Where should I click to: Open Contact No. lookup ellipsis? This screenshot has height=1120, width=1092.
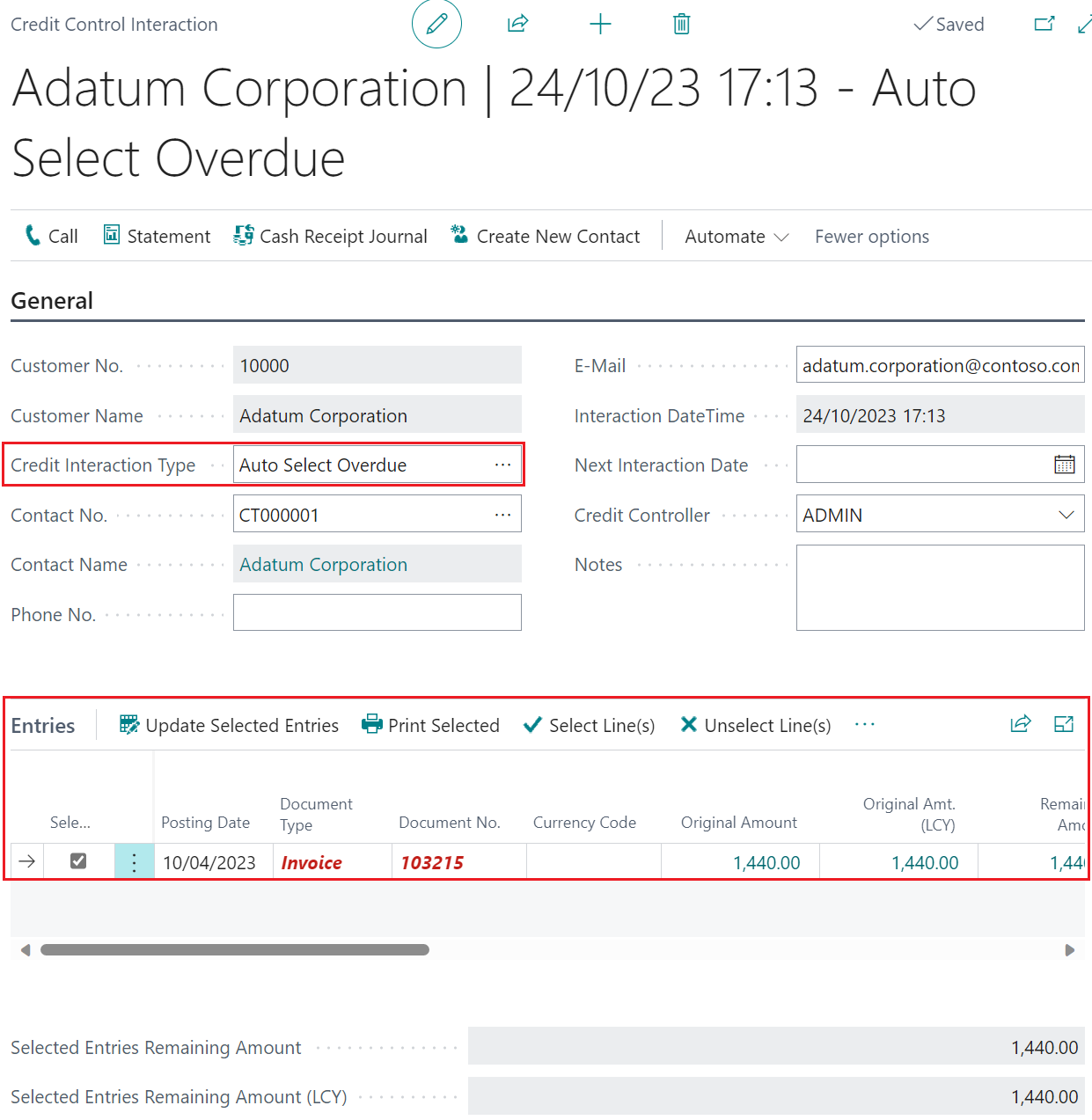tap(502, 515)
